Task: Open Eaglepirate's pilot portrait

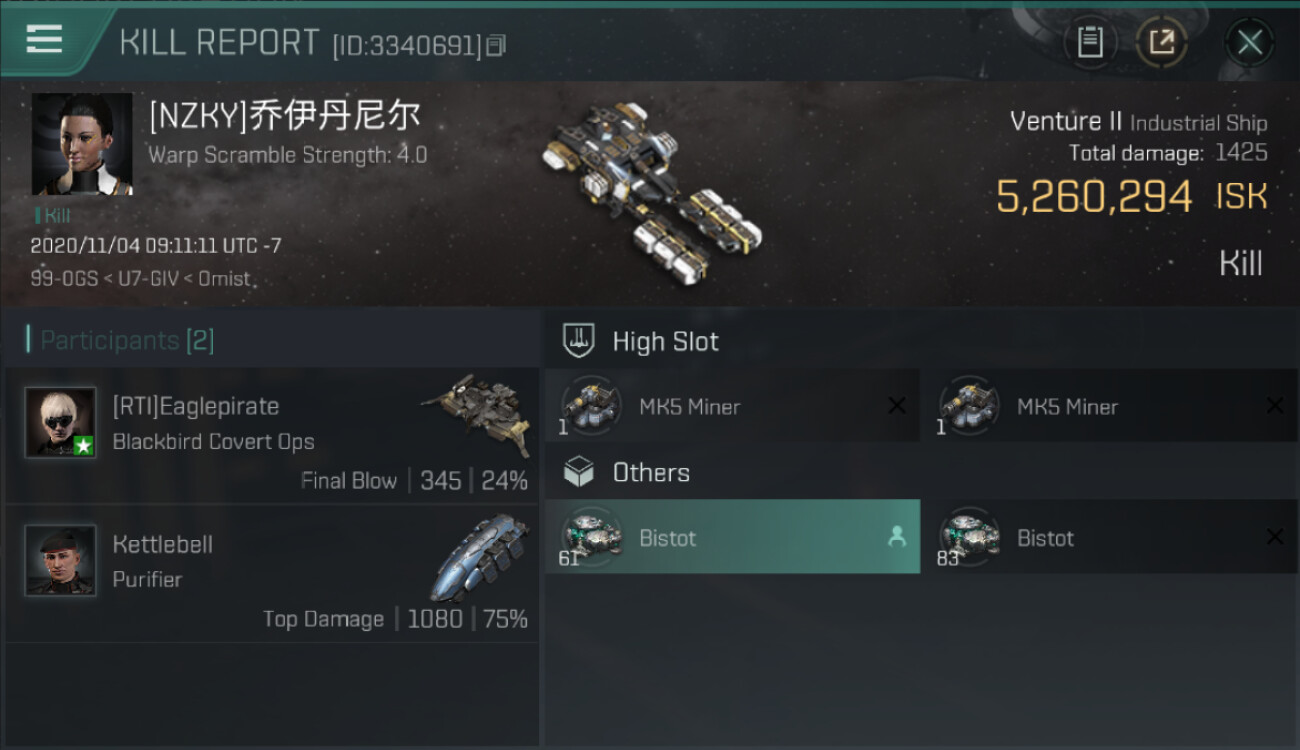Action: click(x=61, y=422)
